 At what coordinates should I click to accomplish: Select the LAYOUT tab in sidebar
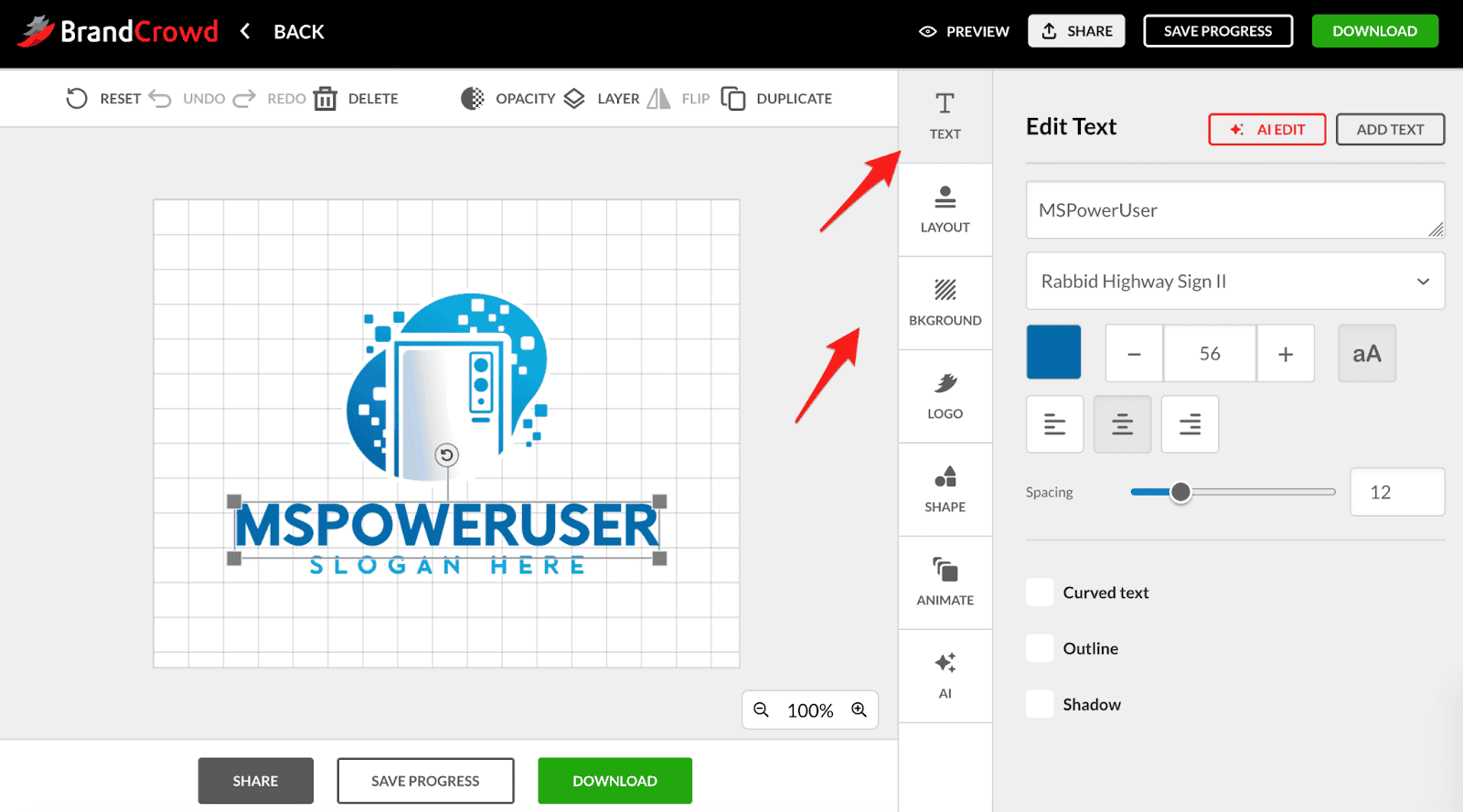[945, 209]
